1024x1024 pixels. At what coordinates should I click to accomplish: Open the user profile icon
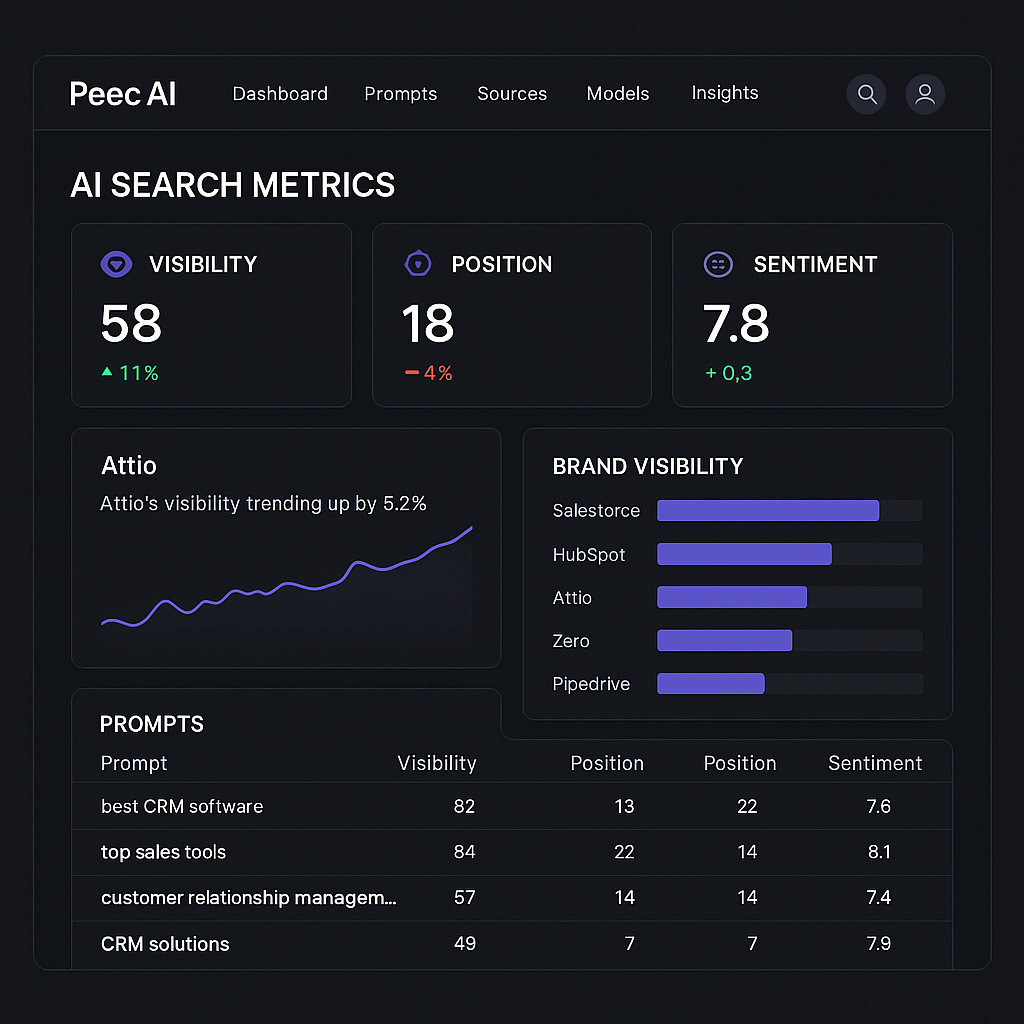(x=925, y=95)
